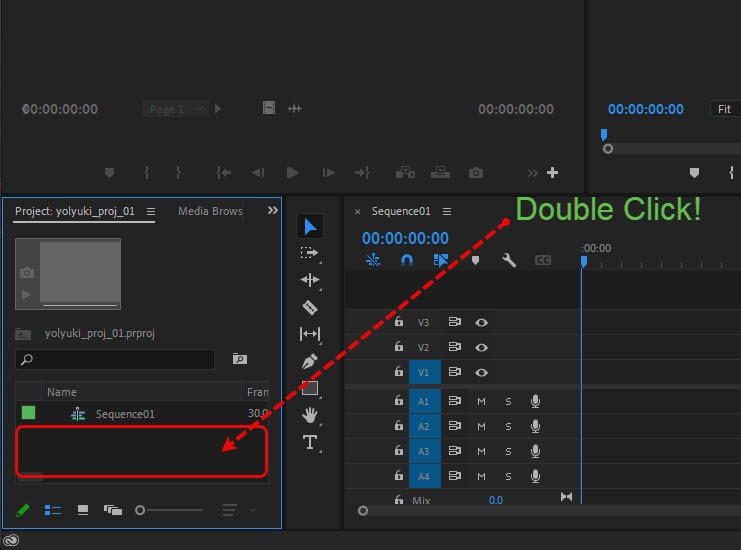Image resolution: width=741 pixels, height=550 pixels.
Task: Open the Sequence01 panel menu
Action: [x=447, y=211]
